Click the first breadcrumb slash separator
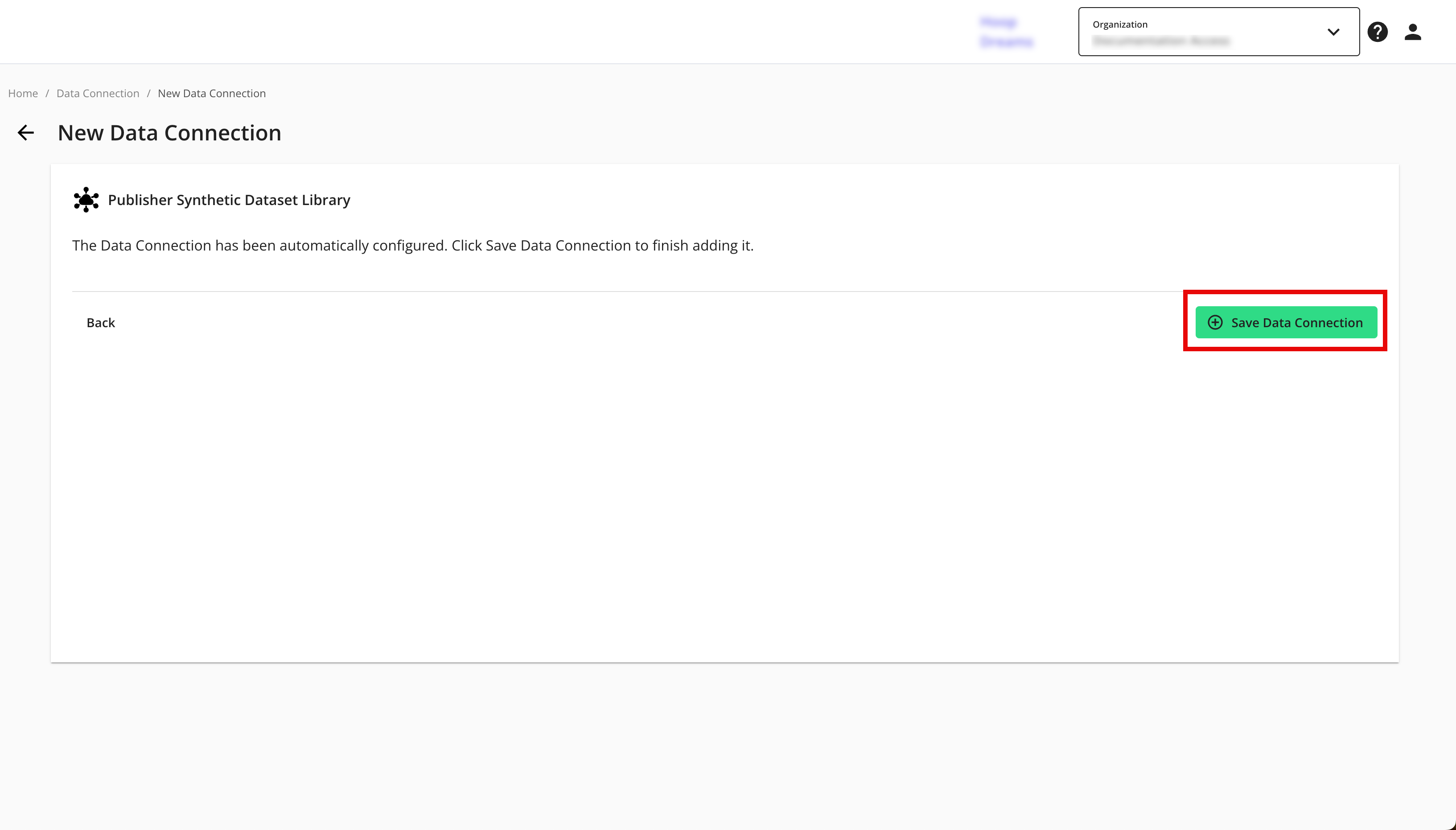Viewport: 1456px width, 830px height. [47, 94]
